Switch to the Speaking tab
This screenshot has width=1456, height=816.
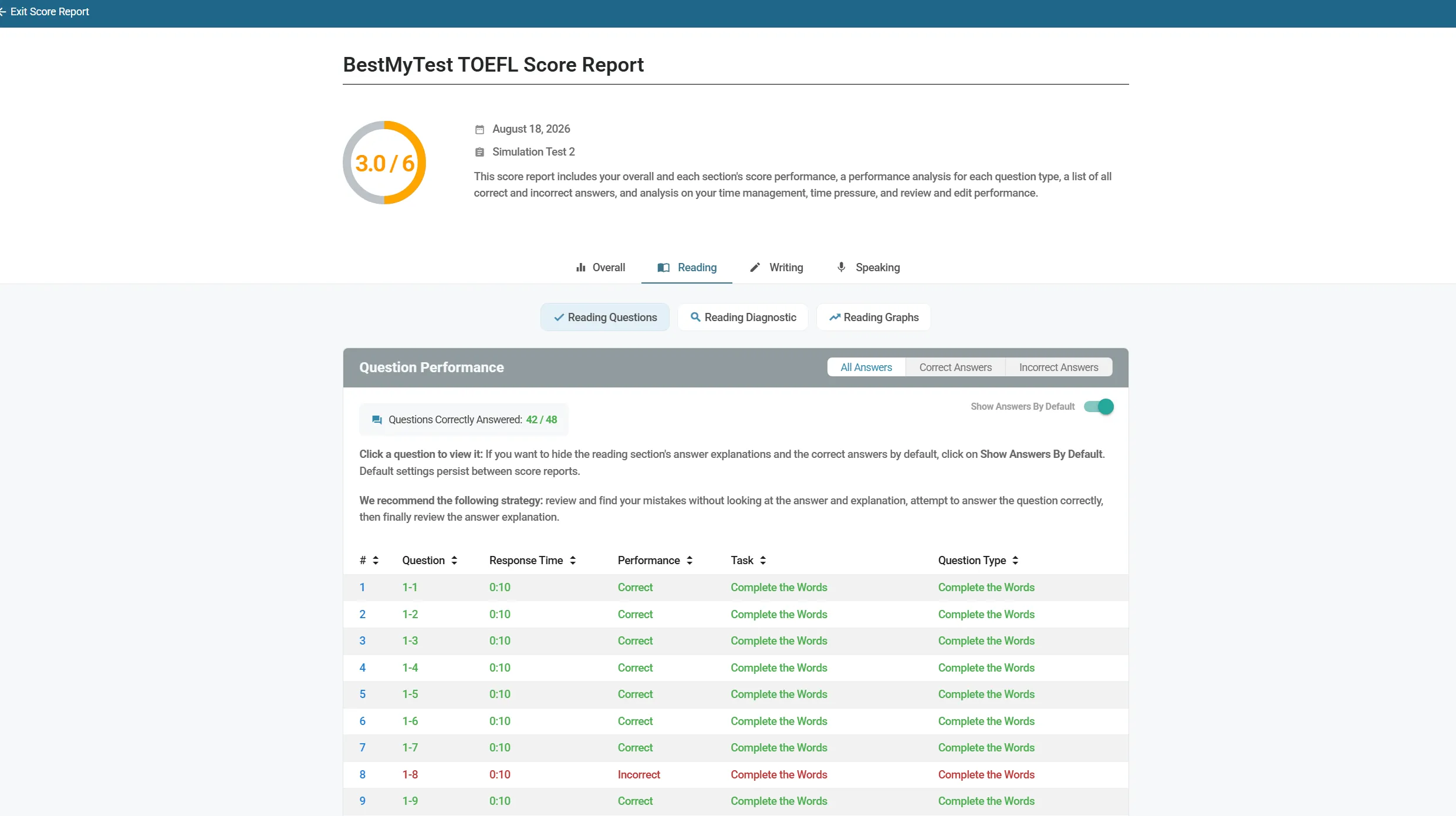(x=868, y=268)
